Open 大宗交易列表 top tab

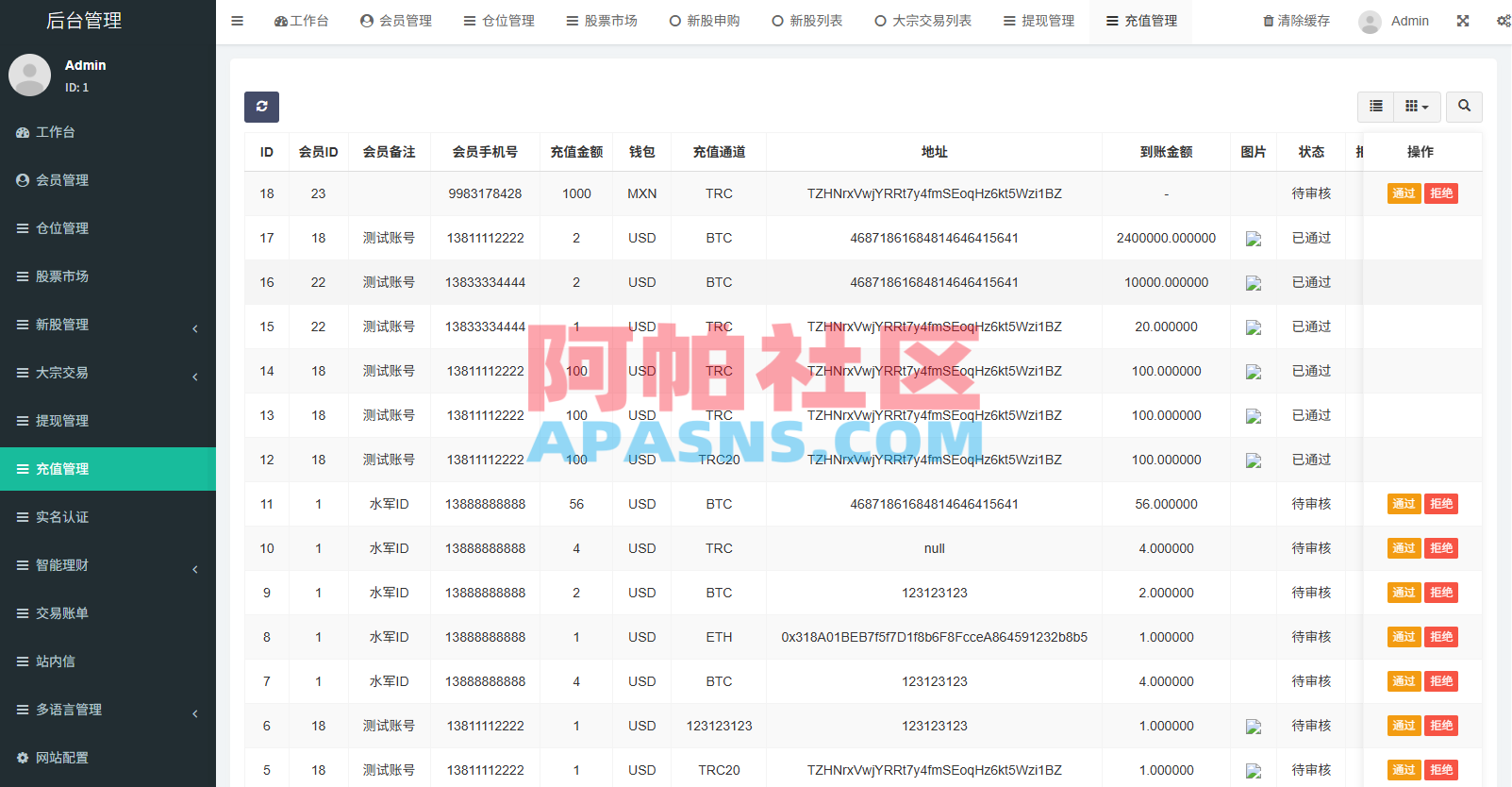[x=922, y=21]
